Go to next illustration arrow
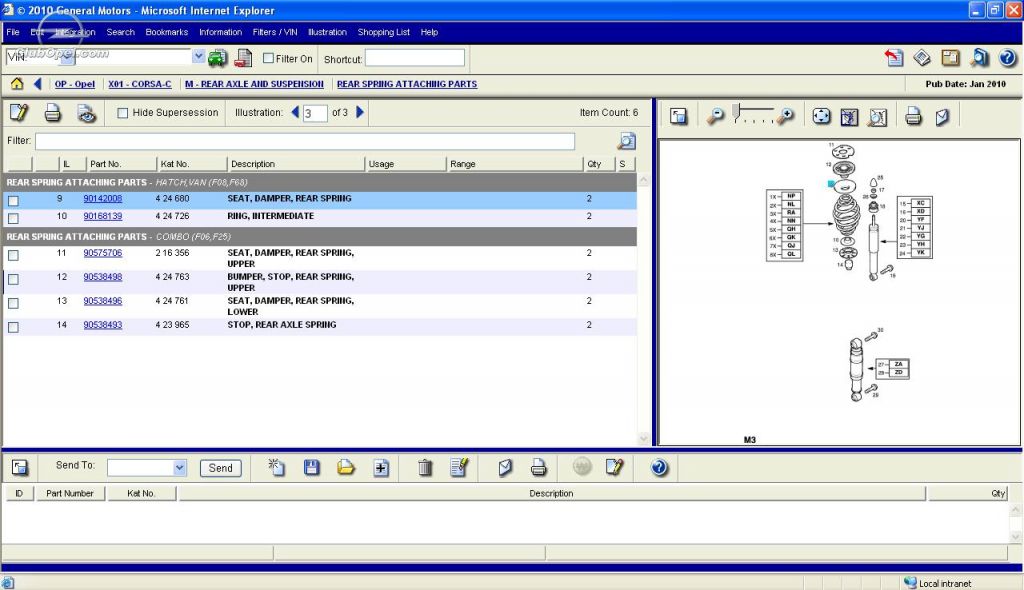Image resolution: width=1024 pixels, height=590 pixels. point(360,112)
